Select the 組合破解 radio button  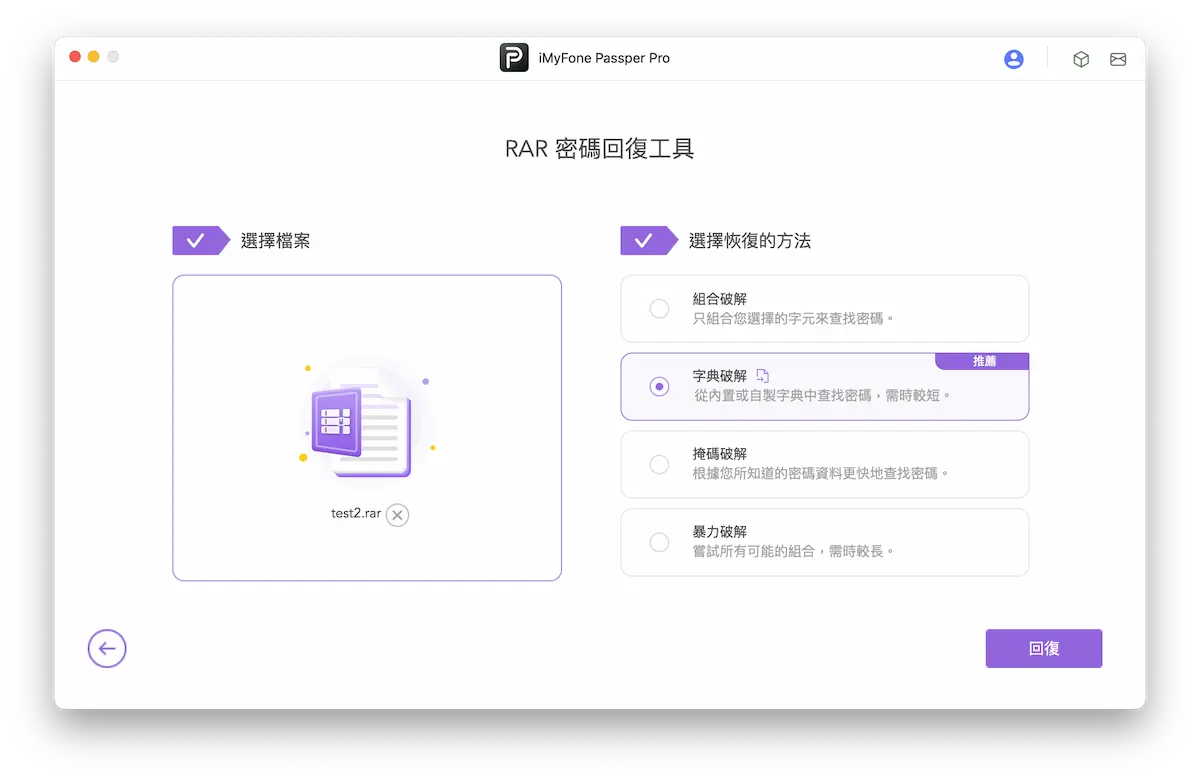659,309
